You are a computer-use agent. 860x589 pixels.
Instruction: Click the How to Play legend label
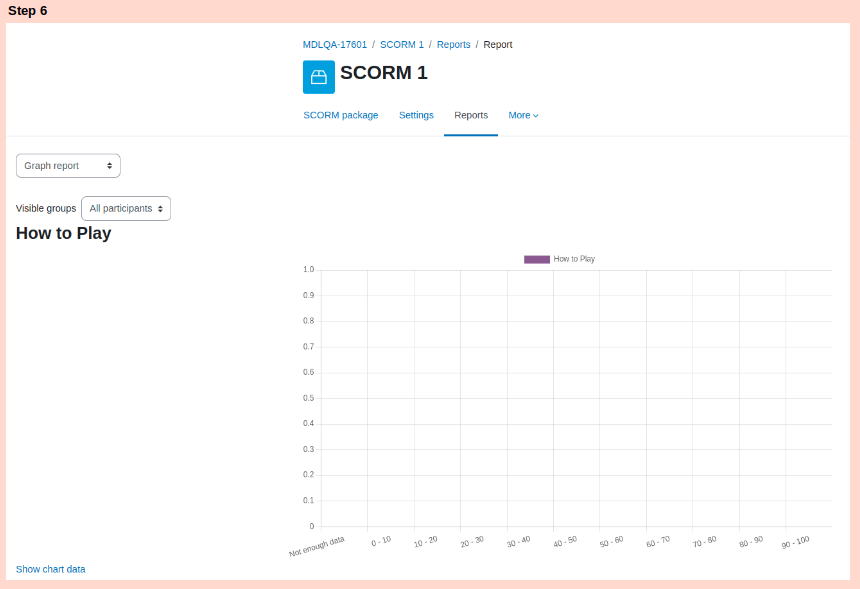click(x=574, y=259)
